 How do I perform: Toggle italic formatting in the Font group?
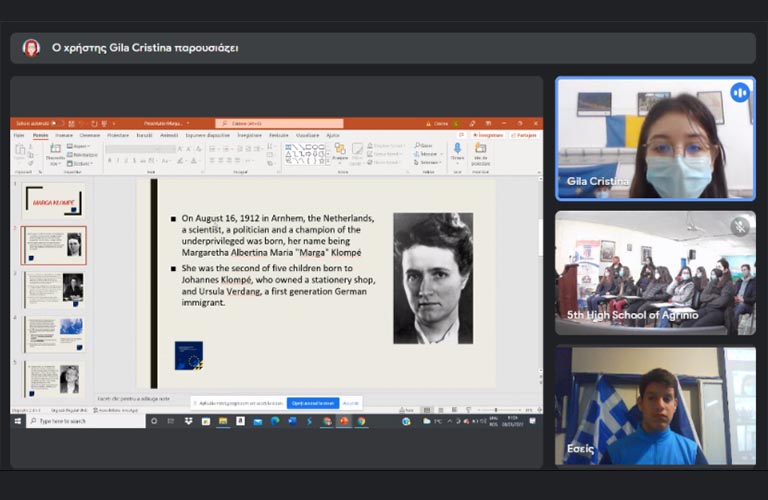(x=117, y=160)
